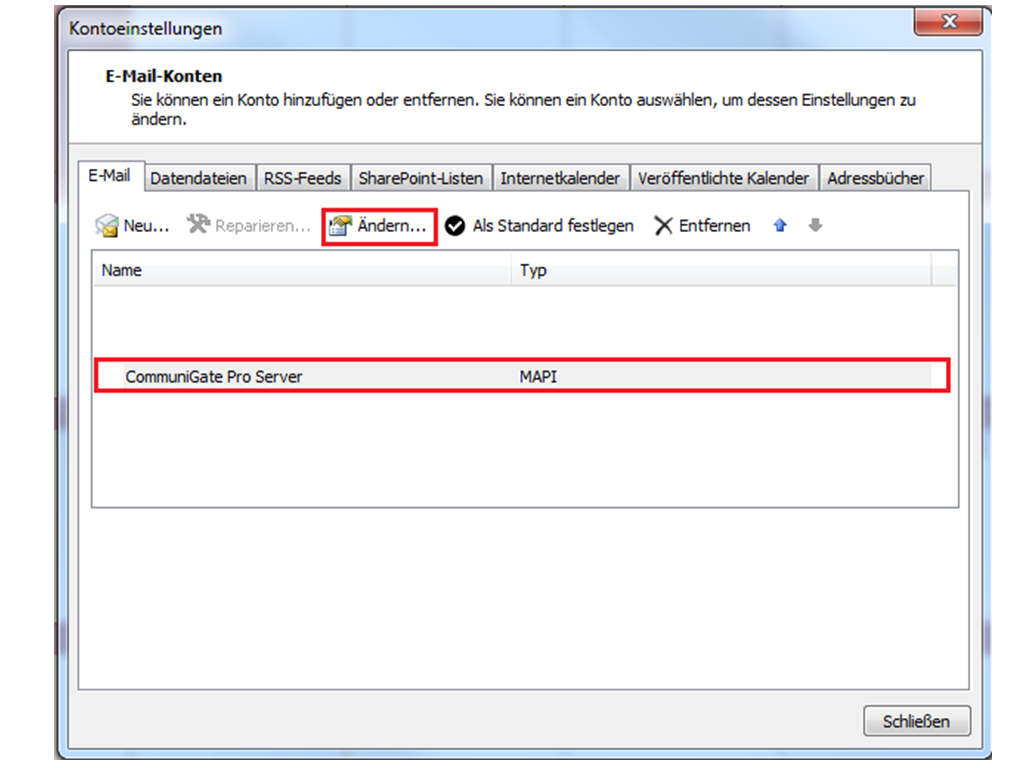Click the Entfernen label text
Viewport: 1024px width, 768px height.
click(714, 226)
